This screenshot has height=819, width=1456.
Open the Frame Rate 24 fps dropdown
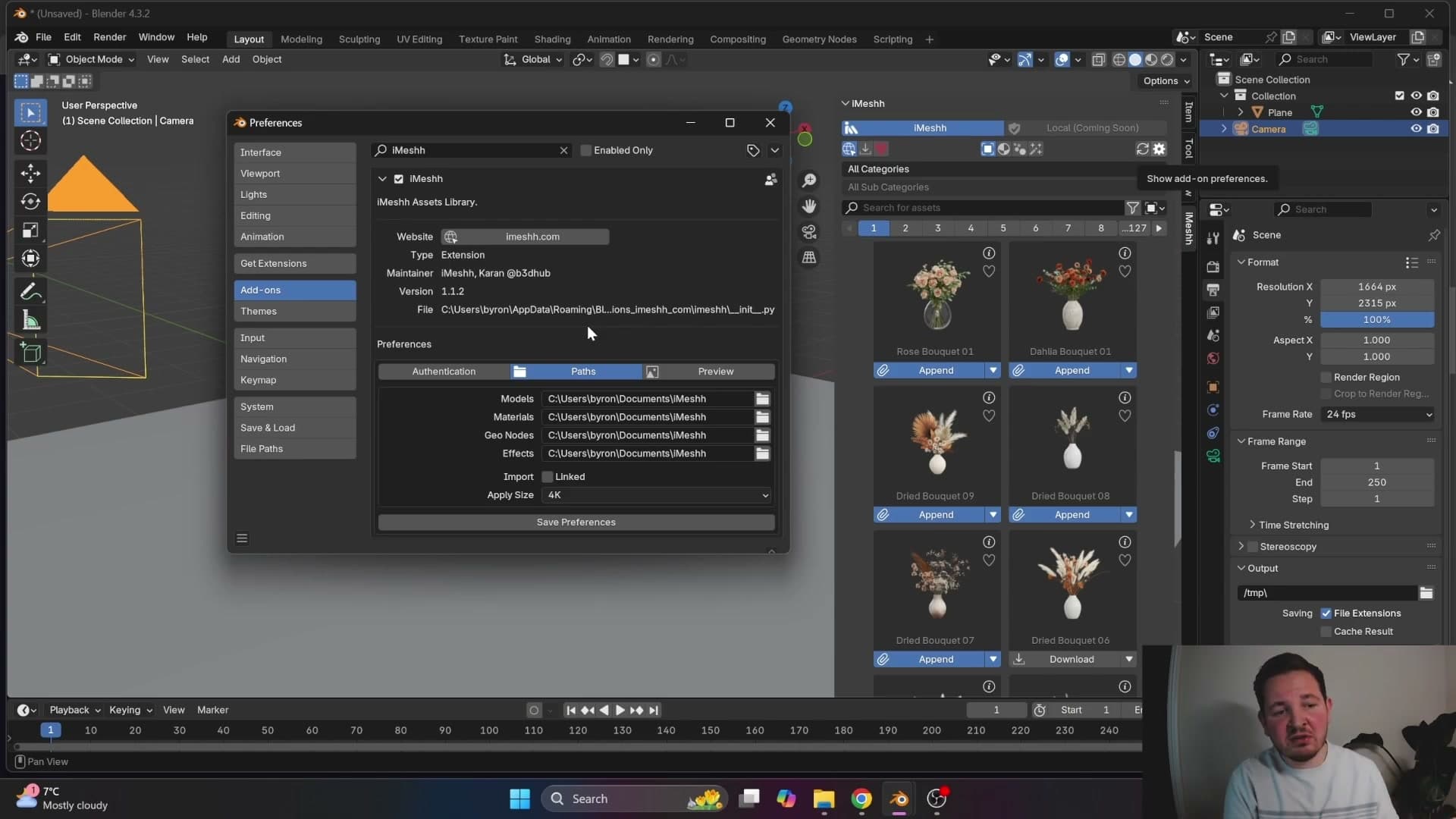click(x=1377, y=414)
